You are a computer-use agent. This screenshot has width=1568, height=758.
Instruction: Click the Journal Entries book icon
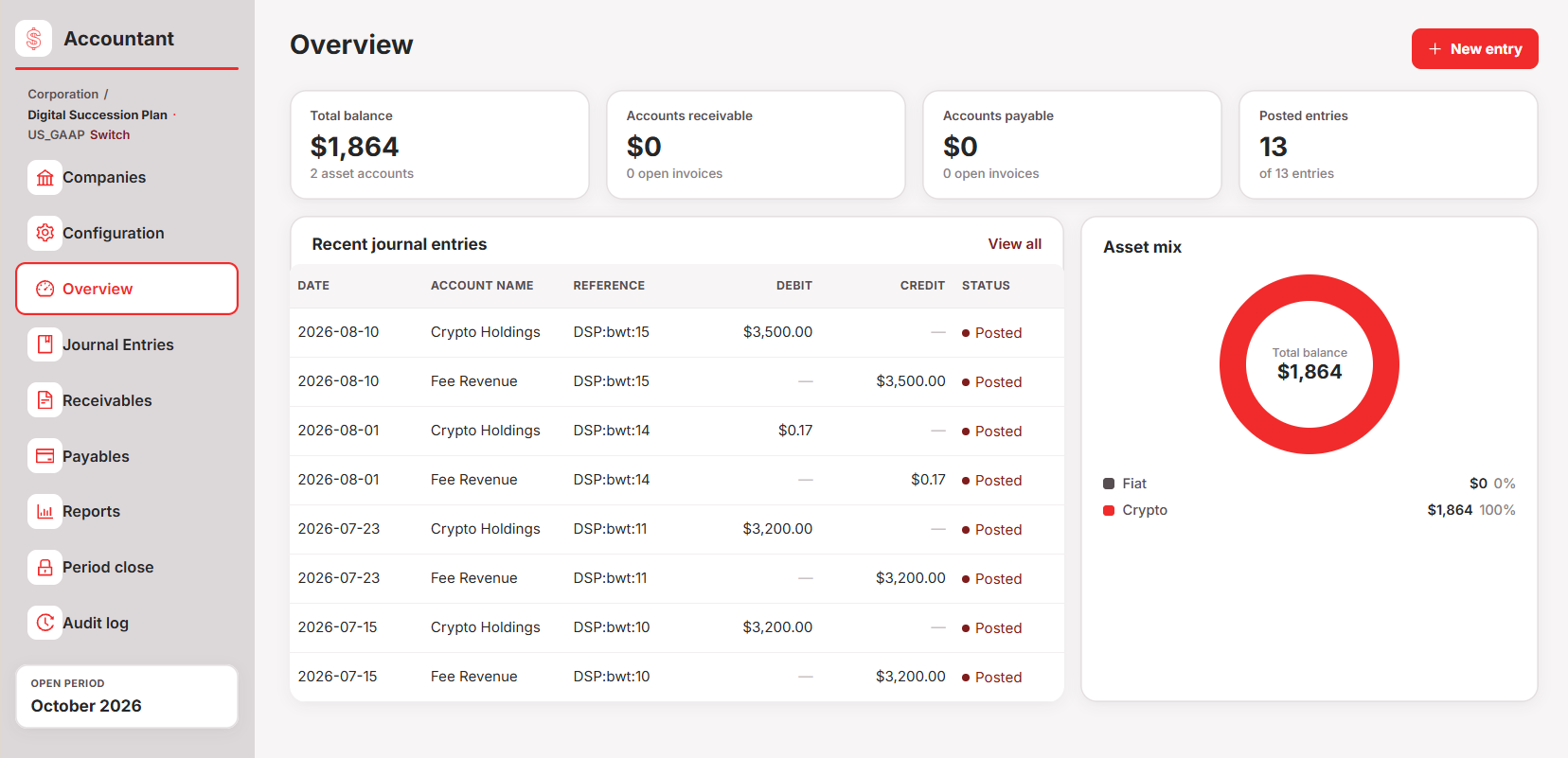(45, 344)
